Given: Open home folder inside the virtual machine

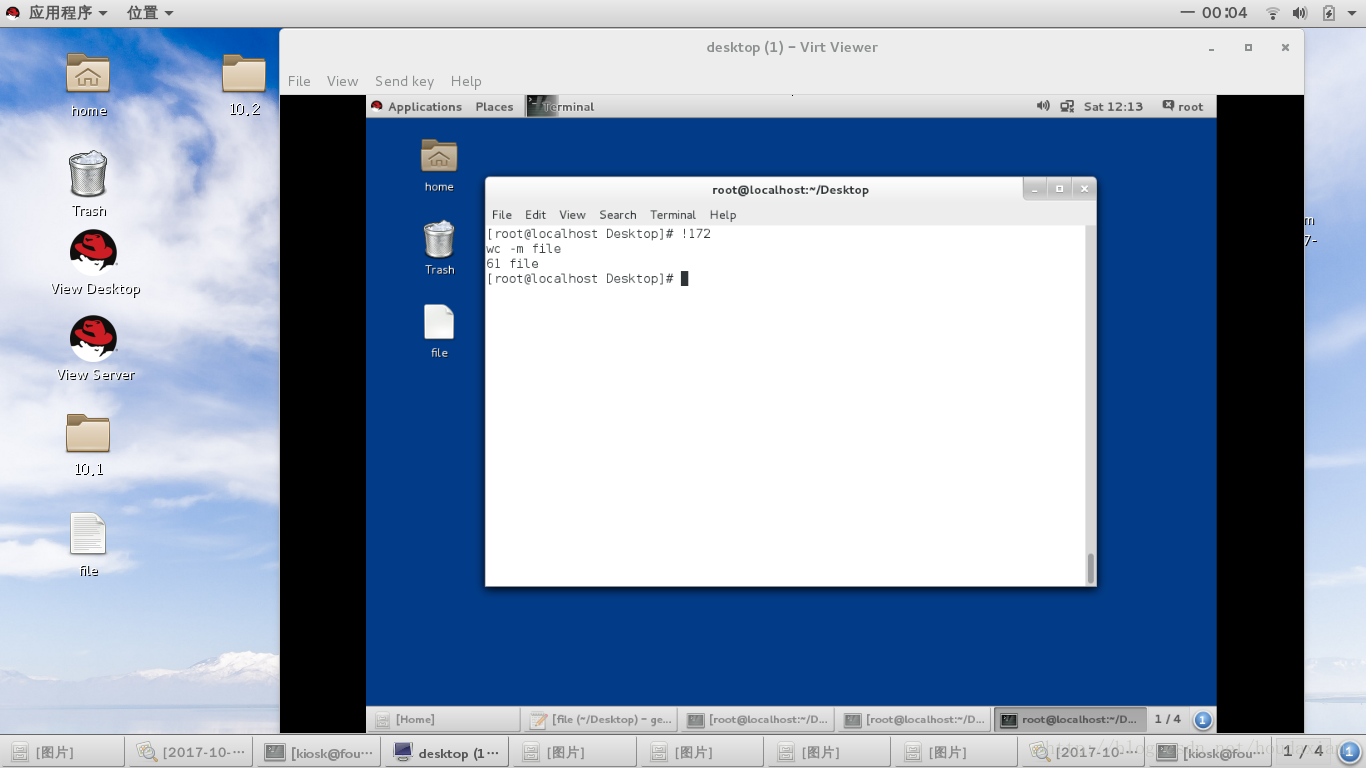Looking at the screenshot, I should (x=439, y=165).
